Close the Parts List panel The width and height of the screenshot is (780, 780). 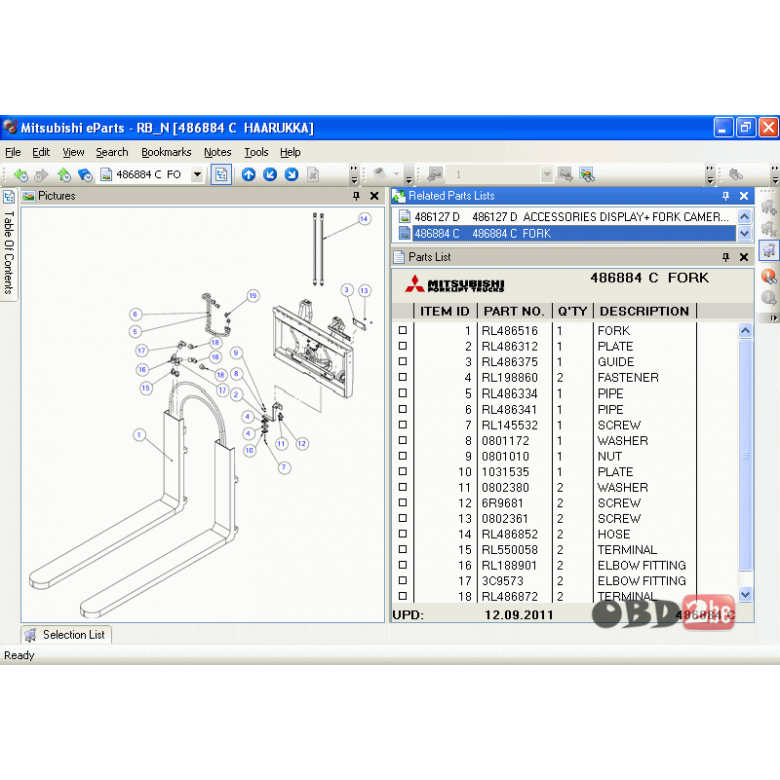click(x=744, y=257)
